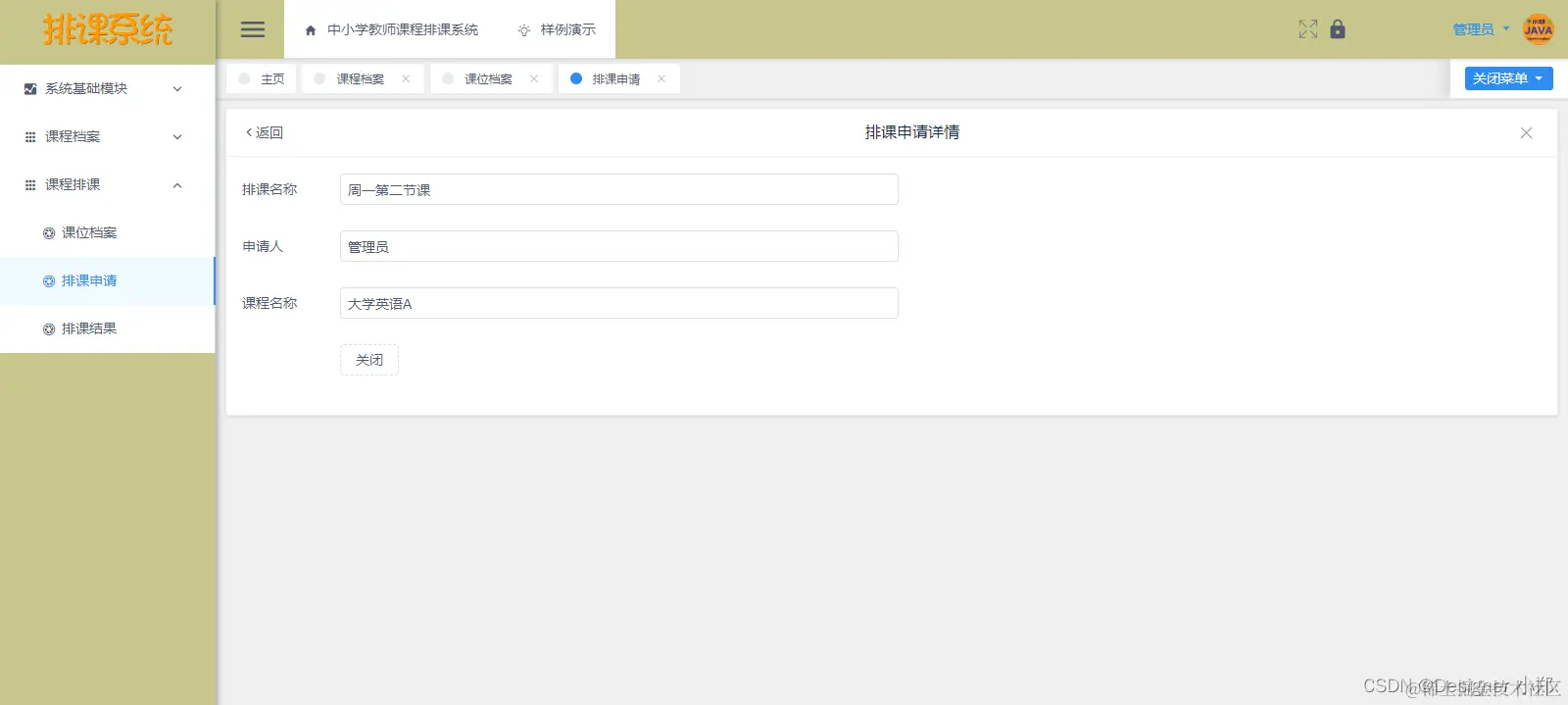Close the 课程档案 tab with its X
The image size is (1568, 705).
click(x=406, y=79)
